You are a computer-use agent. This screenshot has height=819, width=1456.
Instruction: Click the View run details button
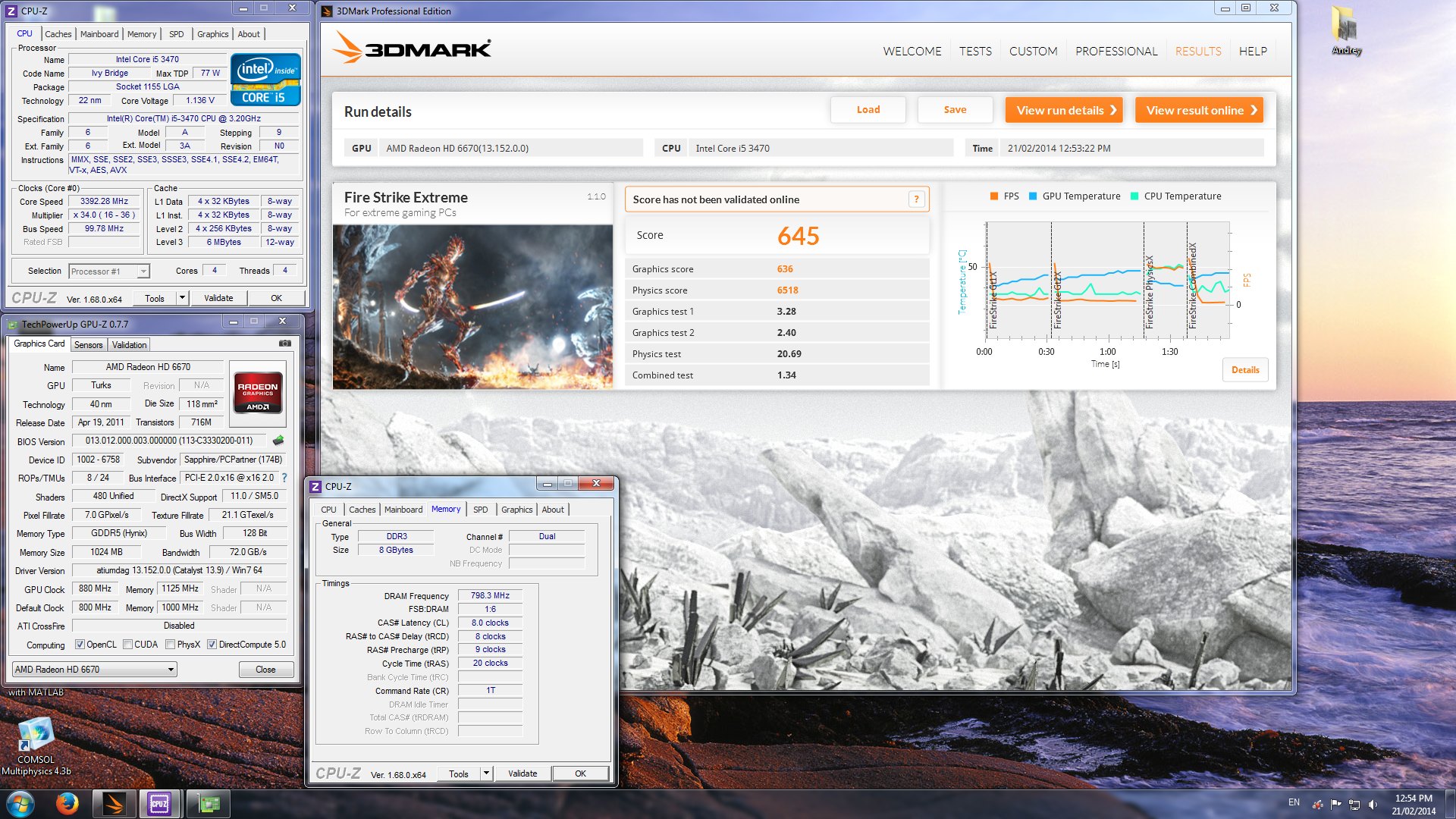(x=1065, y=110)
